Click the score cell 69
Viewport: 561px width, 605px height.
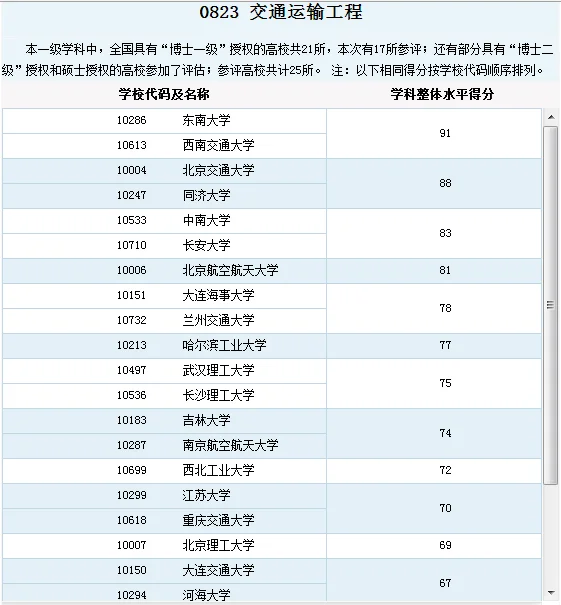434,546
